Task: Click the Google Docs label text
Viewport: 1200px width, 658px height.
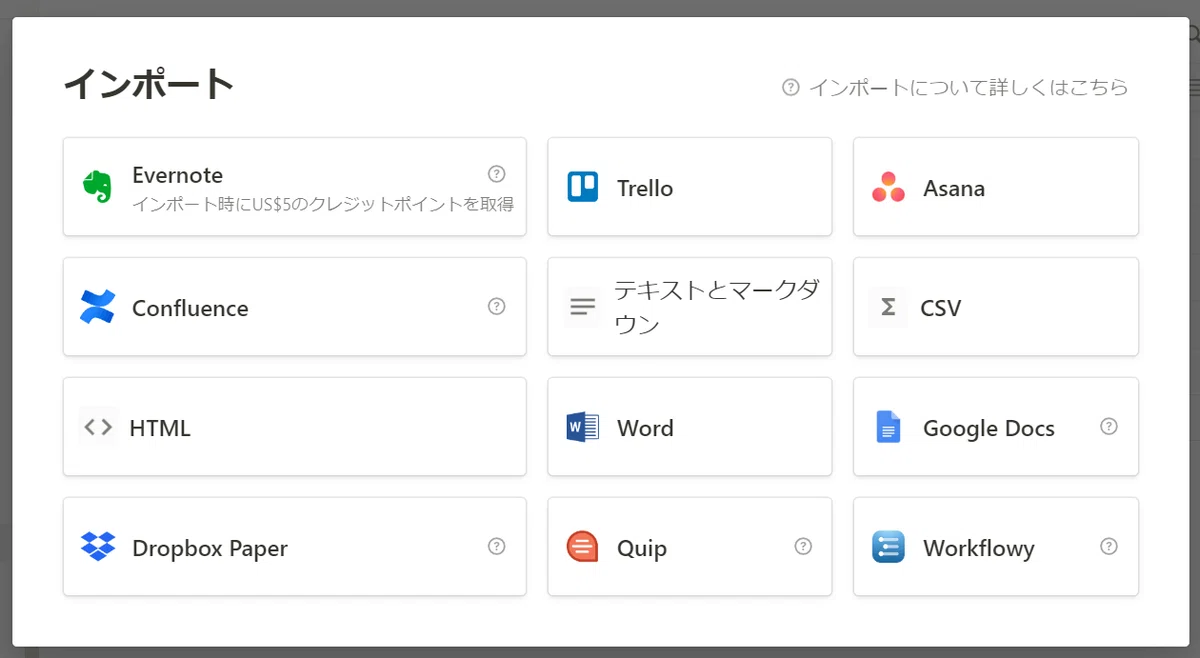Action: [989, 428]
